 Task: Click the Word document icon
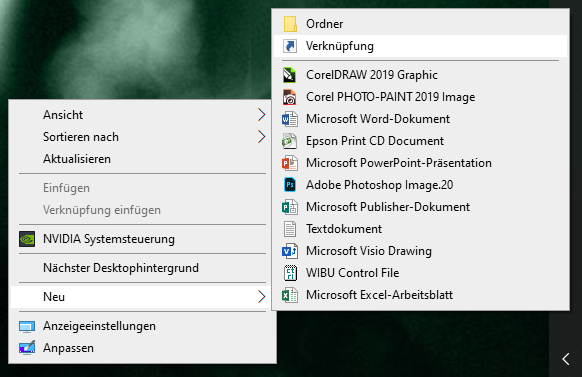(x=290, y=119)
